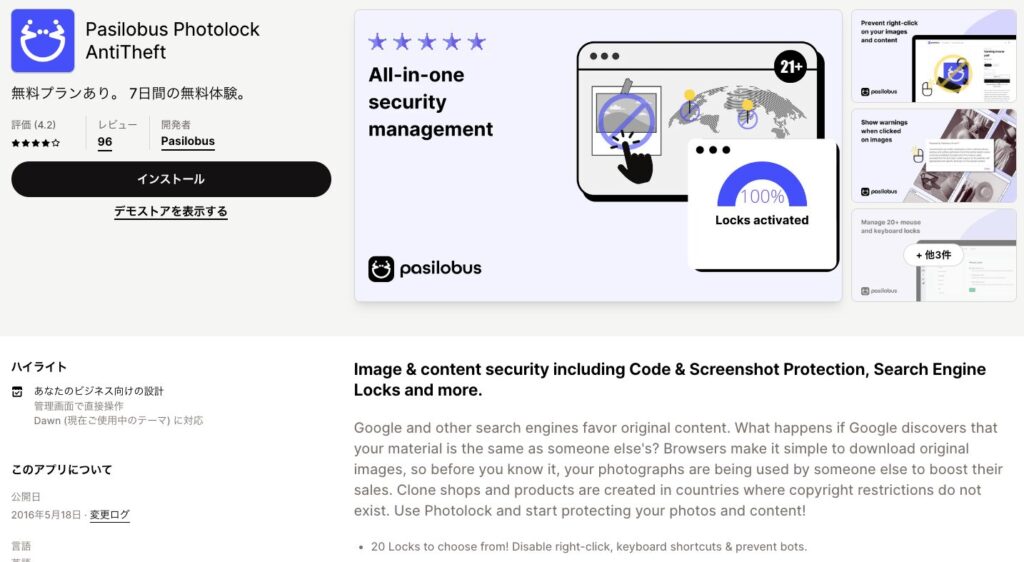Click the app title Pasilobus Photolock AntiTheft
This screenshot has height=562, width=1024.
pos(172,40)
